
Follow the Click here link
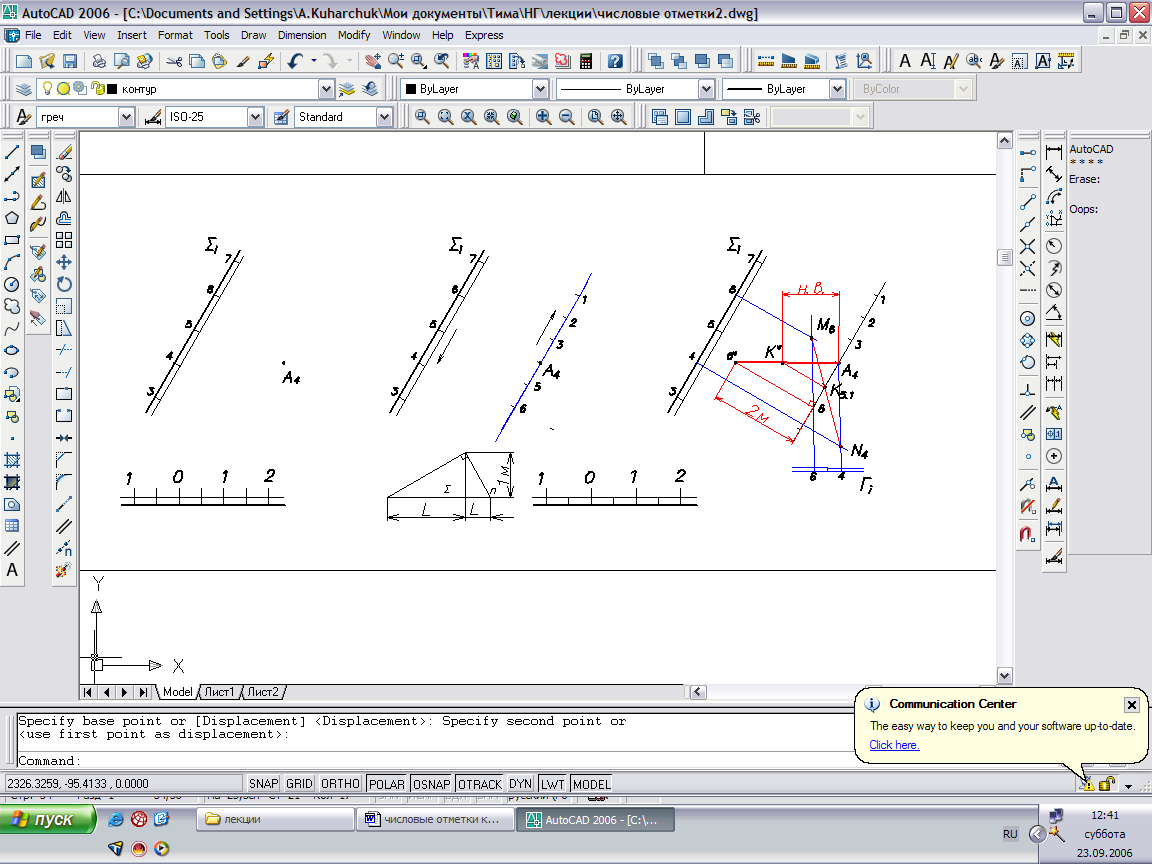tap(894, 745)
